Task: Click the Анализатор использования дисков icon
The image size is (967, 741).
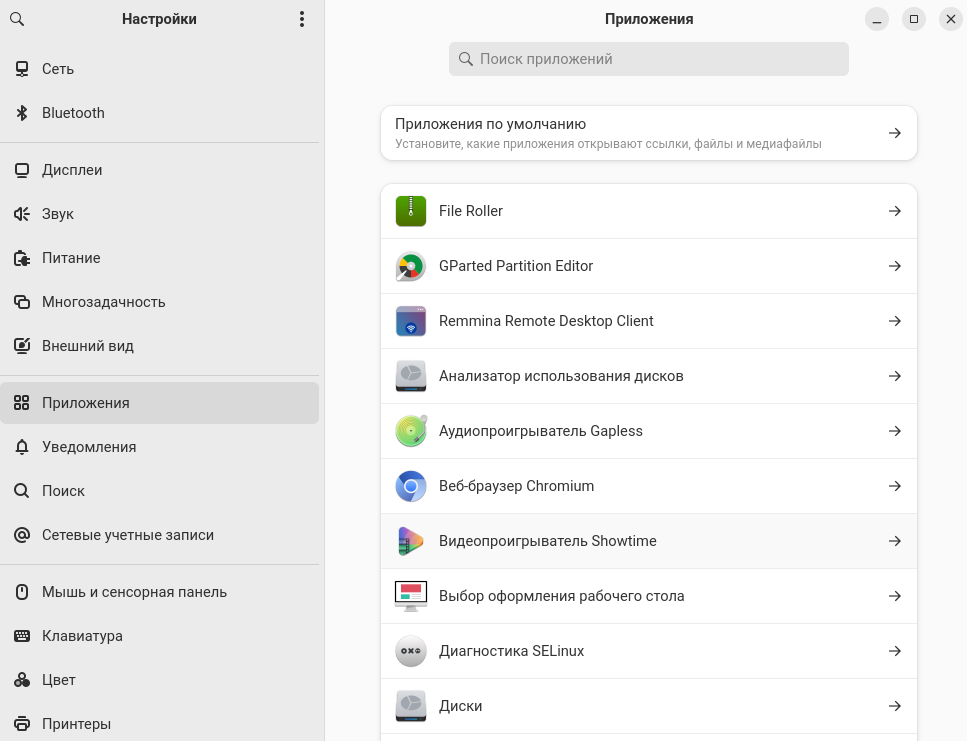Action: (x=411, y=376)
